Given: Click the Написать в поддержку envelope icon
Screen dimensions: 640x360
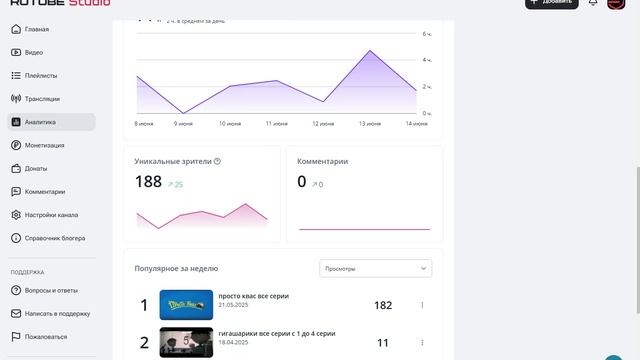Looking at the screenshot, I should 16,313.
